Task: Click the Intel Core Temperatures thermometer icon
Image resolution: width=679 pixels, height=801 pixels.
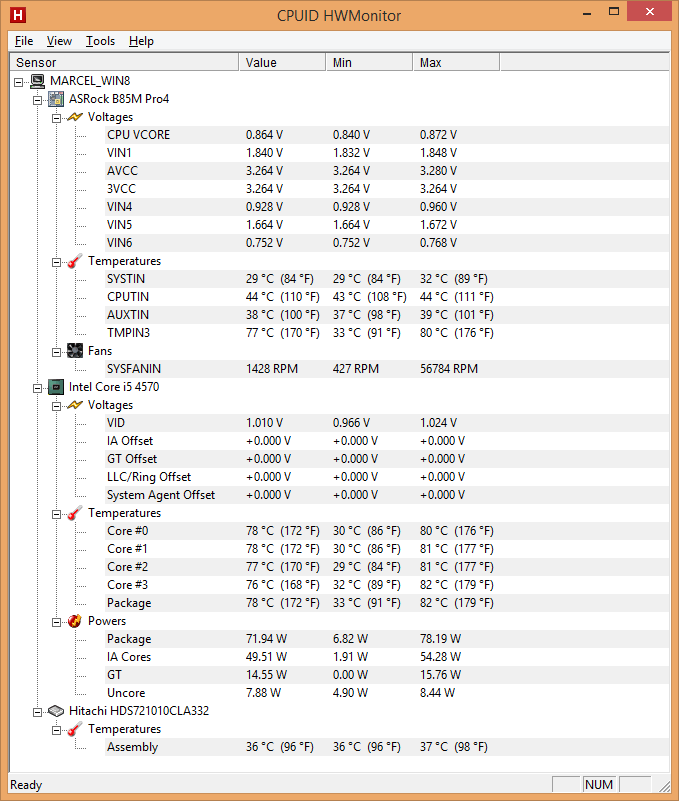Action: (x=75, y=513)
